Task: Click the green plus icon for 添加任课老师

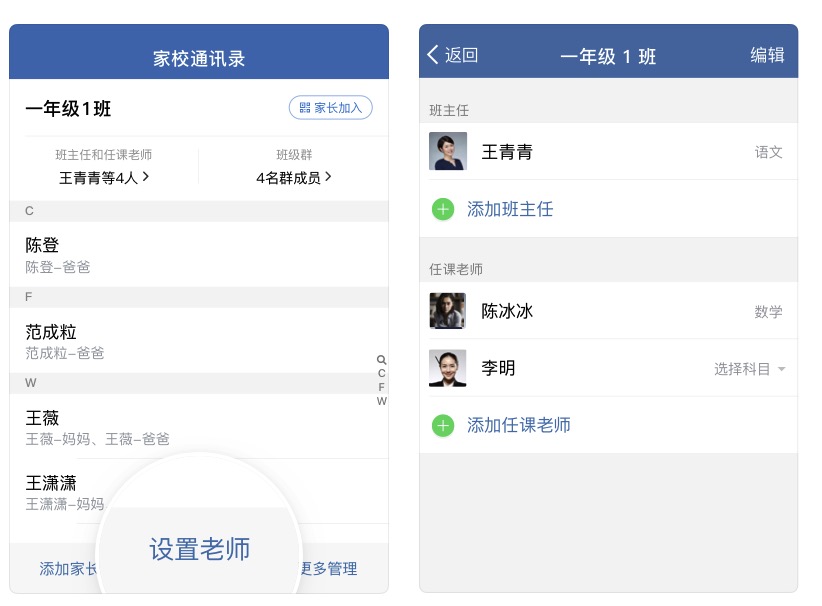Action: [x=443, y=425]
